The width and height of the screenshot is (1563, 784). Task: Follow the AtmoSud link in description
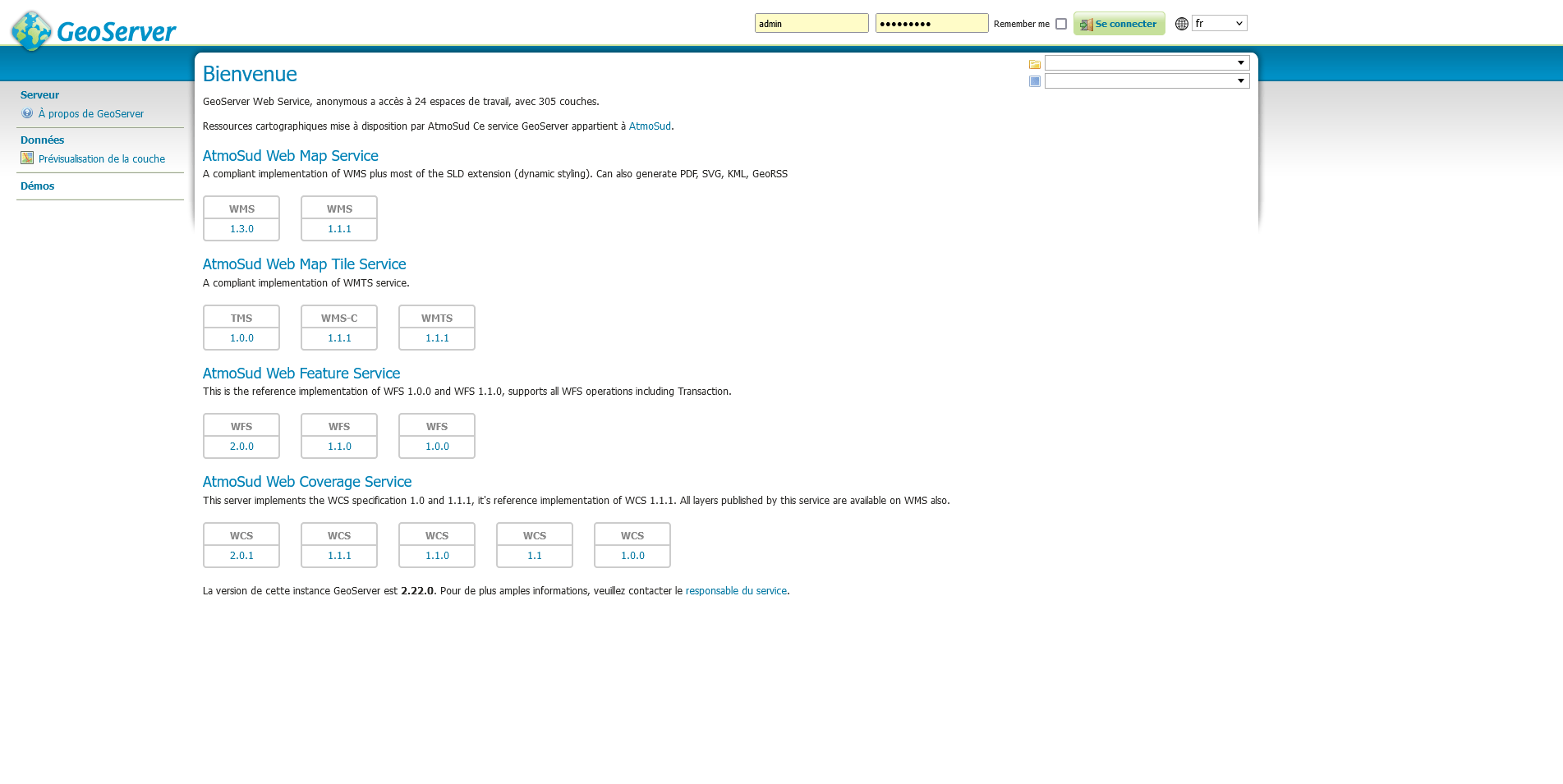point(650,126)
